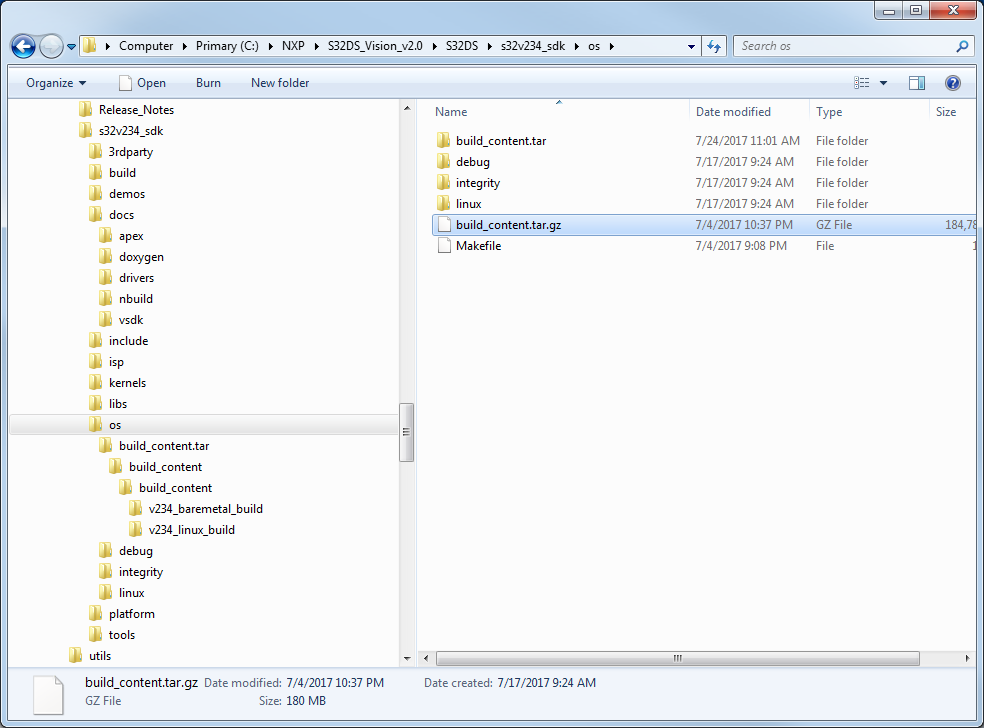Open the recent pages dropdown arrow
Screen dimensions: 984x728
[71, 46]
